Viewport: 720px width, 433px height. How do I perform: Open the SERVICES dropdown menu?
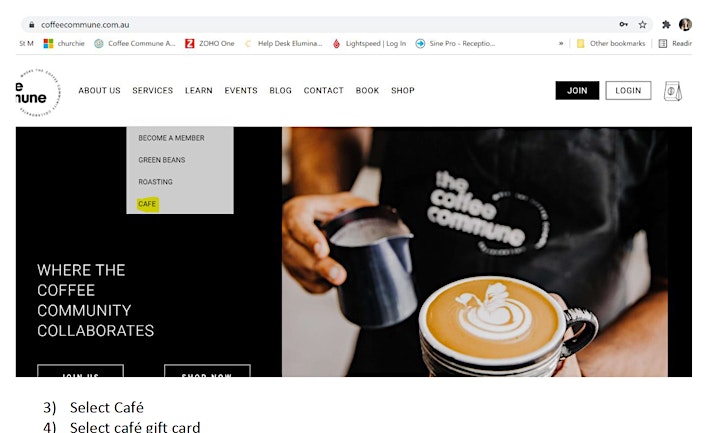[x=152, y=91]
